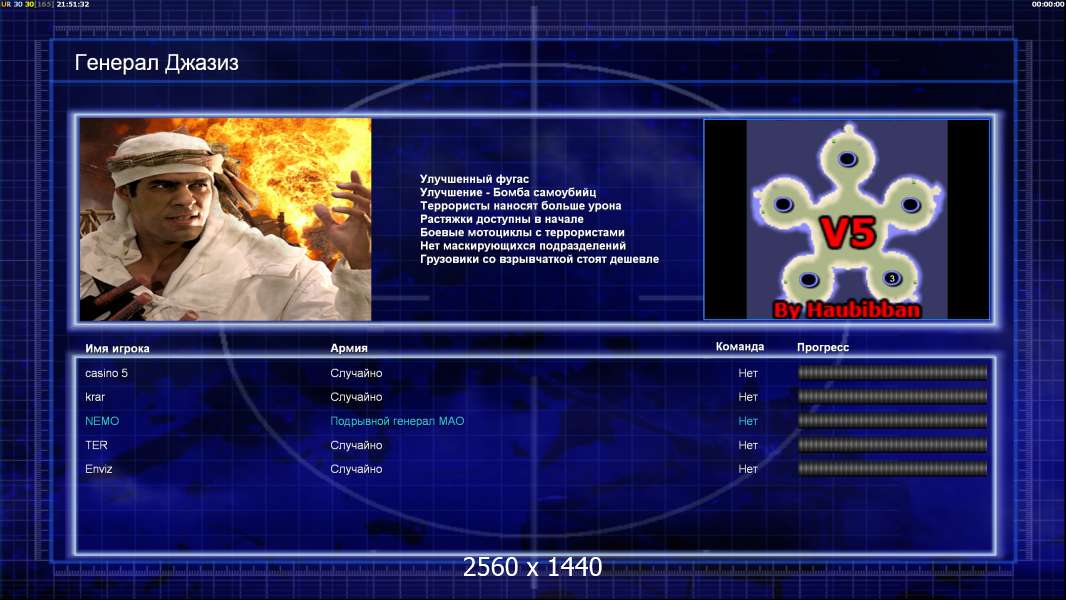Viewport: 1066px width, 600px height.
Task: Click army Подрывной генерал МАО
Action: [x=397, y=421]
